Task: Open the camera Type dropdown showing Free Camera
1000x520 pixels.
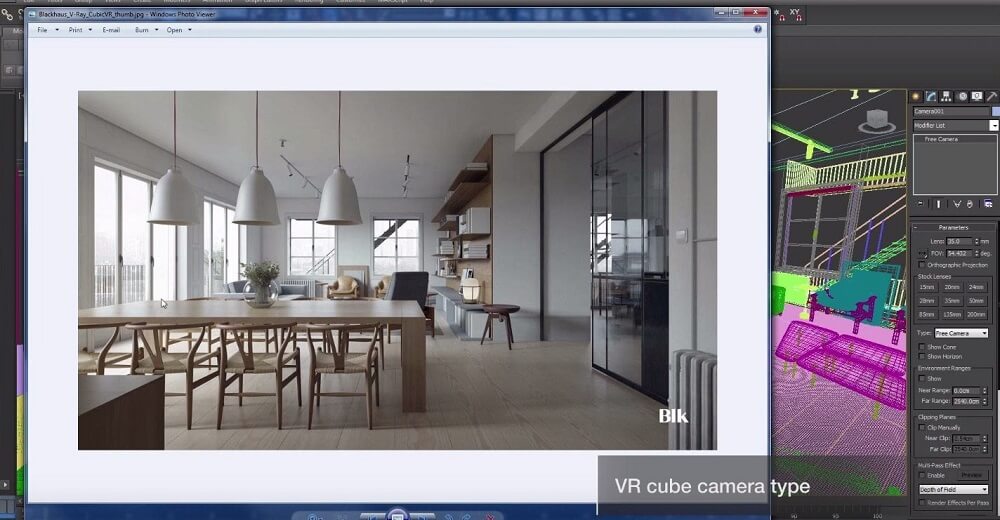Action: click(961, 333)
